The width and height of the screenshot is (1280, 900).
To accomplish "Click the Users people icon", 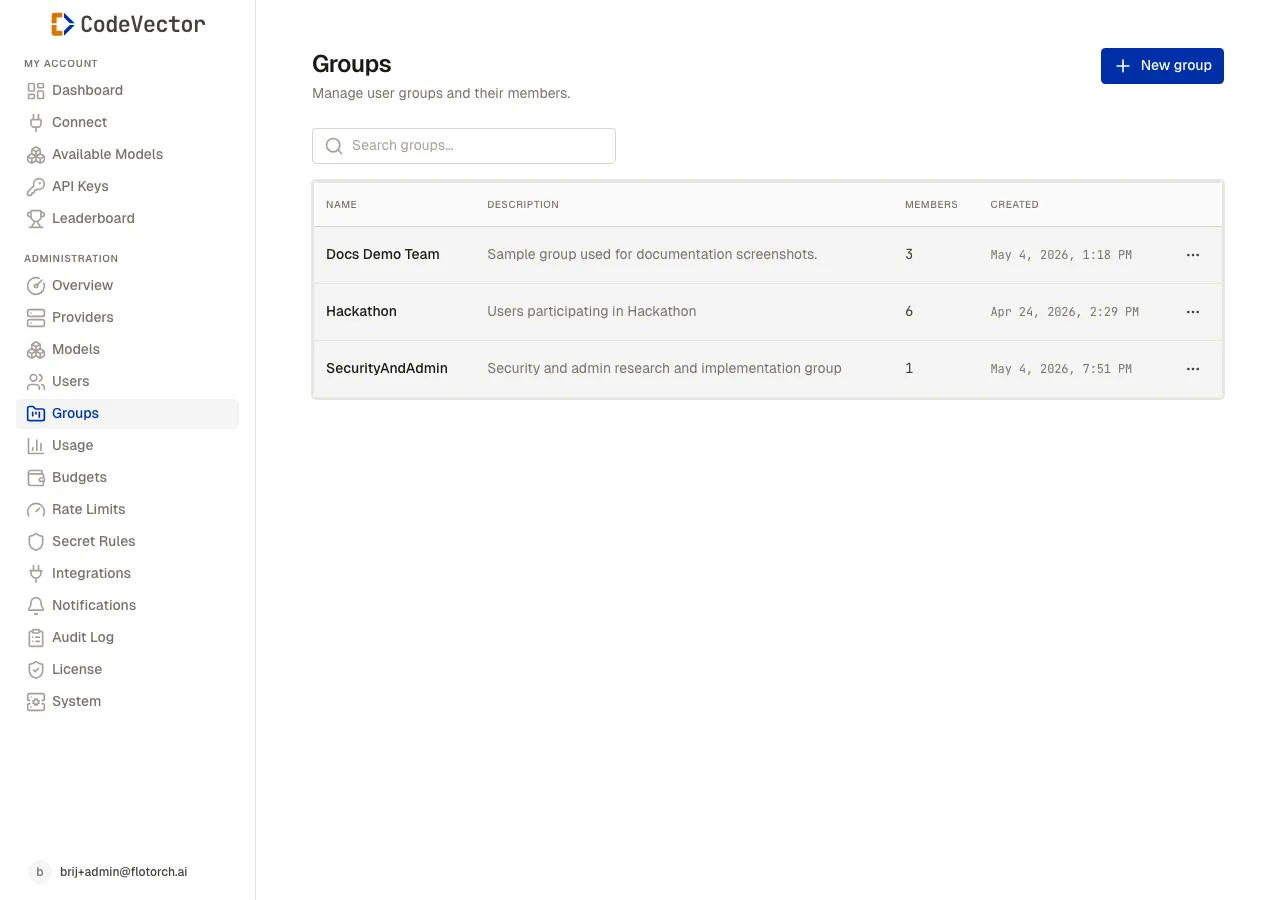I will (x=36, y=382).
